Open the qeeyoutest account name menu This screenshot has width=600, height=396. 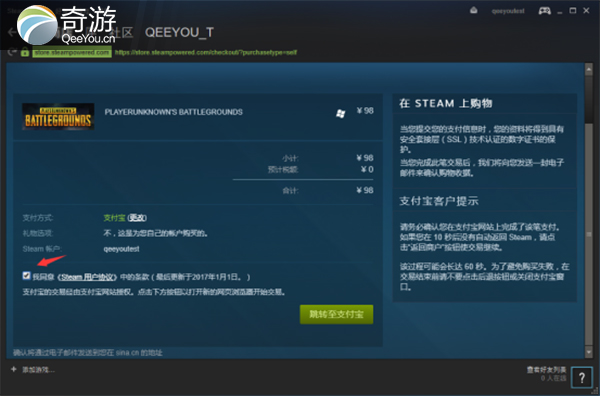(508, 11)
